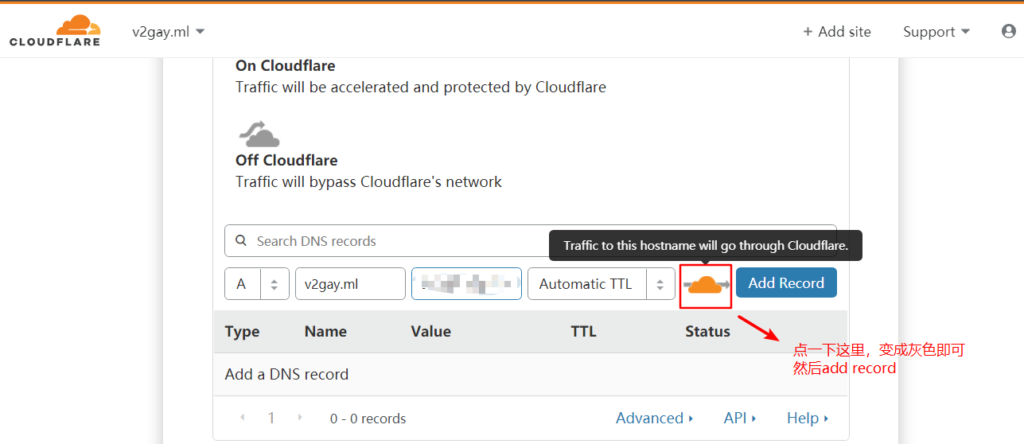Expand the Support menu
Viewport: 1024px width, 444px height.
(x=936, y=31)
